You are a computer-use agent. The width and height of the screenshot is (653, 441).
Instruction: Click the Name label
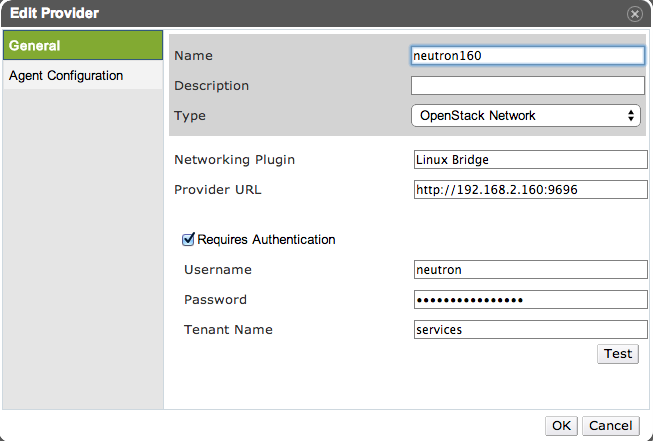point(193,55)
